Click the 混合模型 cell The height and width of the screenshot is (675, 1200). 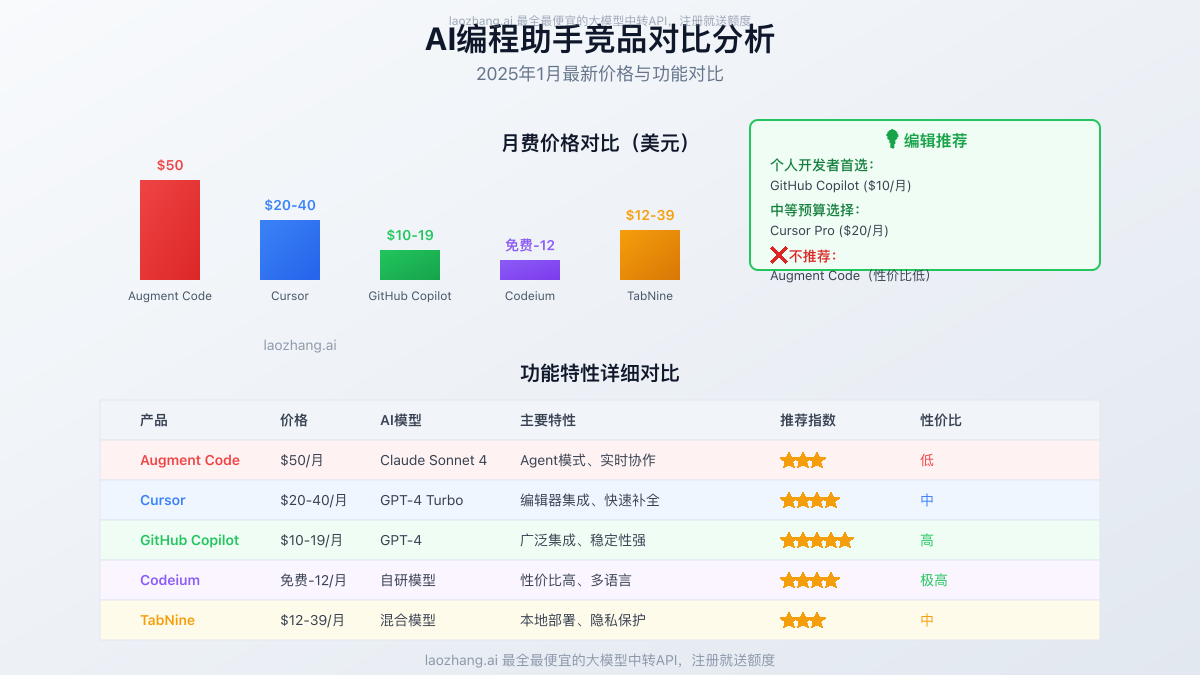coord(408,620)
